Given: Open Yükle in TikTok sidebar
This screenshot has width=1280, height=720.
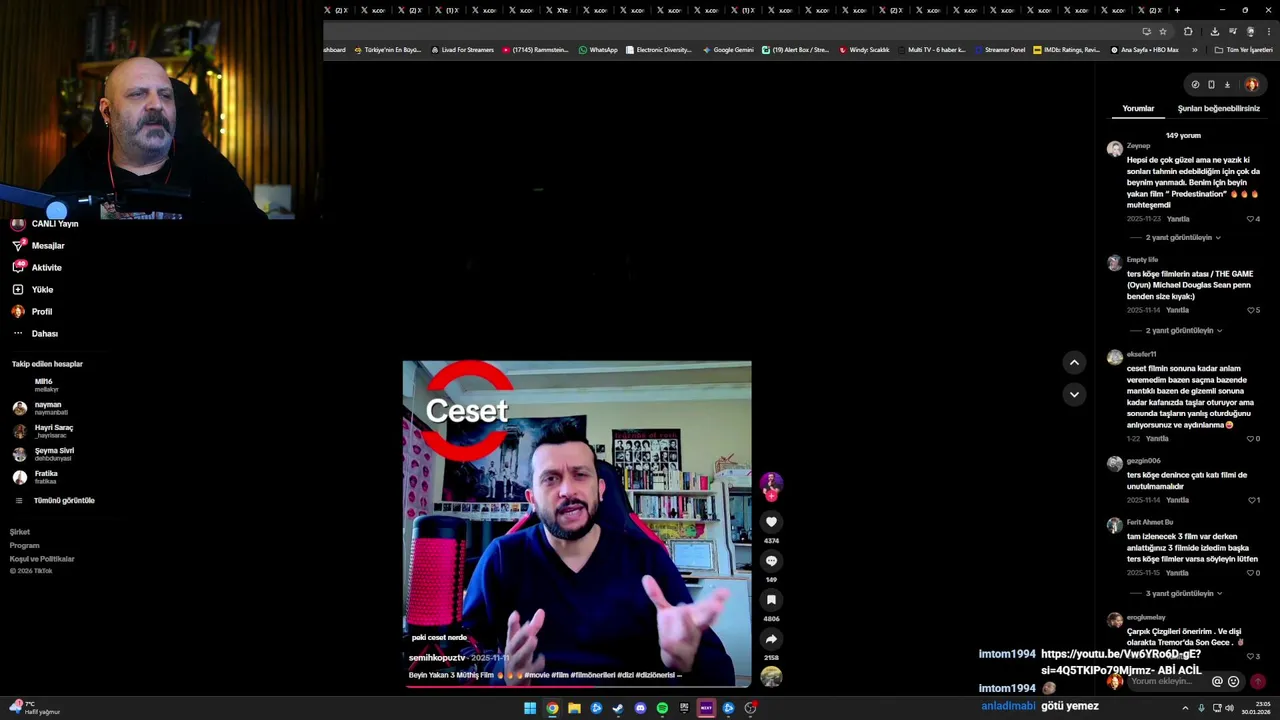Looking at the screenshot, I should pyautogui.click(x=32, y=290).
